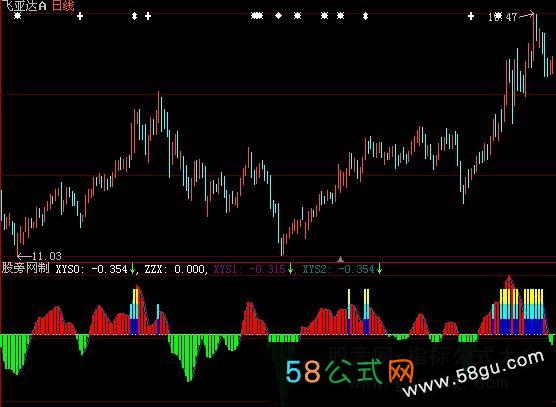
Task: Click the leftmost star marker in top row
Action: (17, 16)
